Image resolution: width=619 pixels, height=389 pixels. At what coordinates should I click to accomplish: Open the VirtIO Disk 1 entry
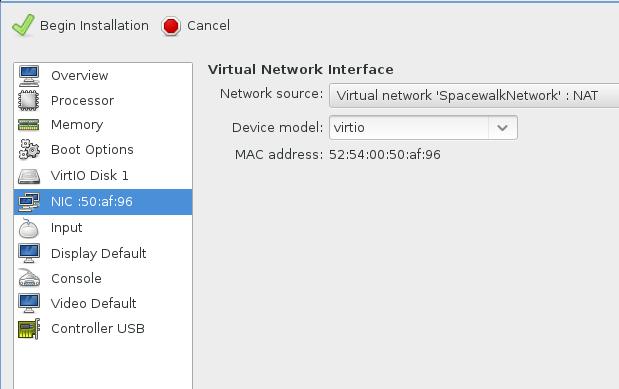point(103,176)
